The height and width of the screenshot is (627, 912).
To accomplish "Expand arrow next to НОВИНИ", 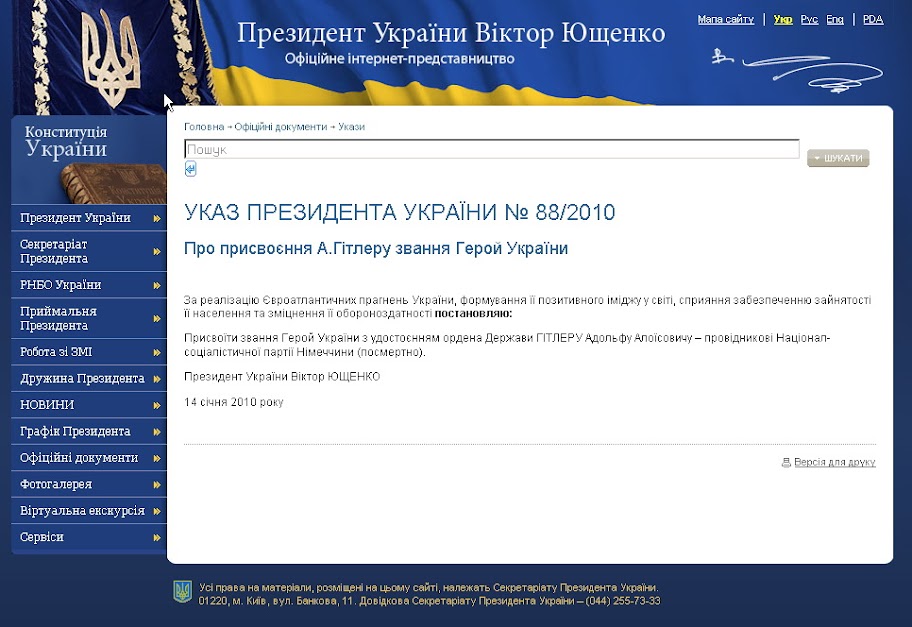I will pos(156,405).
